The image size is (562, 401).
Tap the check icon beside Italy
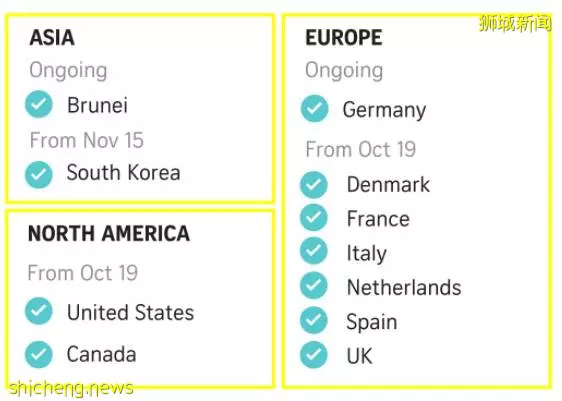pos(314,250)
